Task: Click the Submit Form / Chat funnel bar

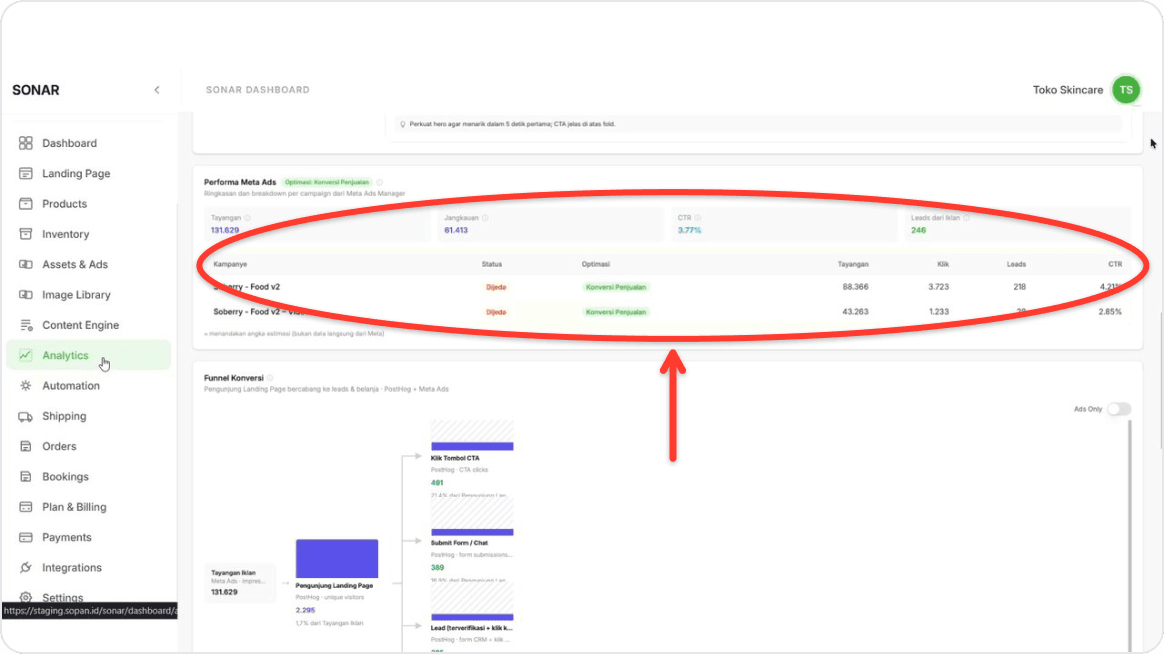Action: (472, 532)
